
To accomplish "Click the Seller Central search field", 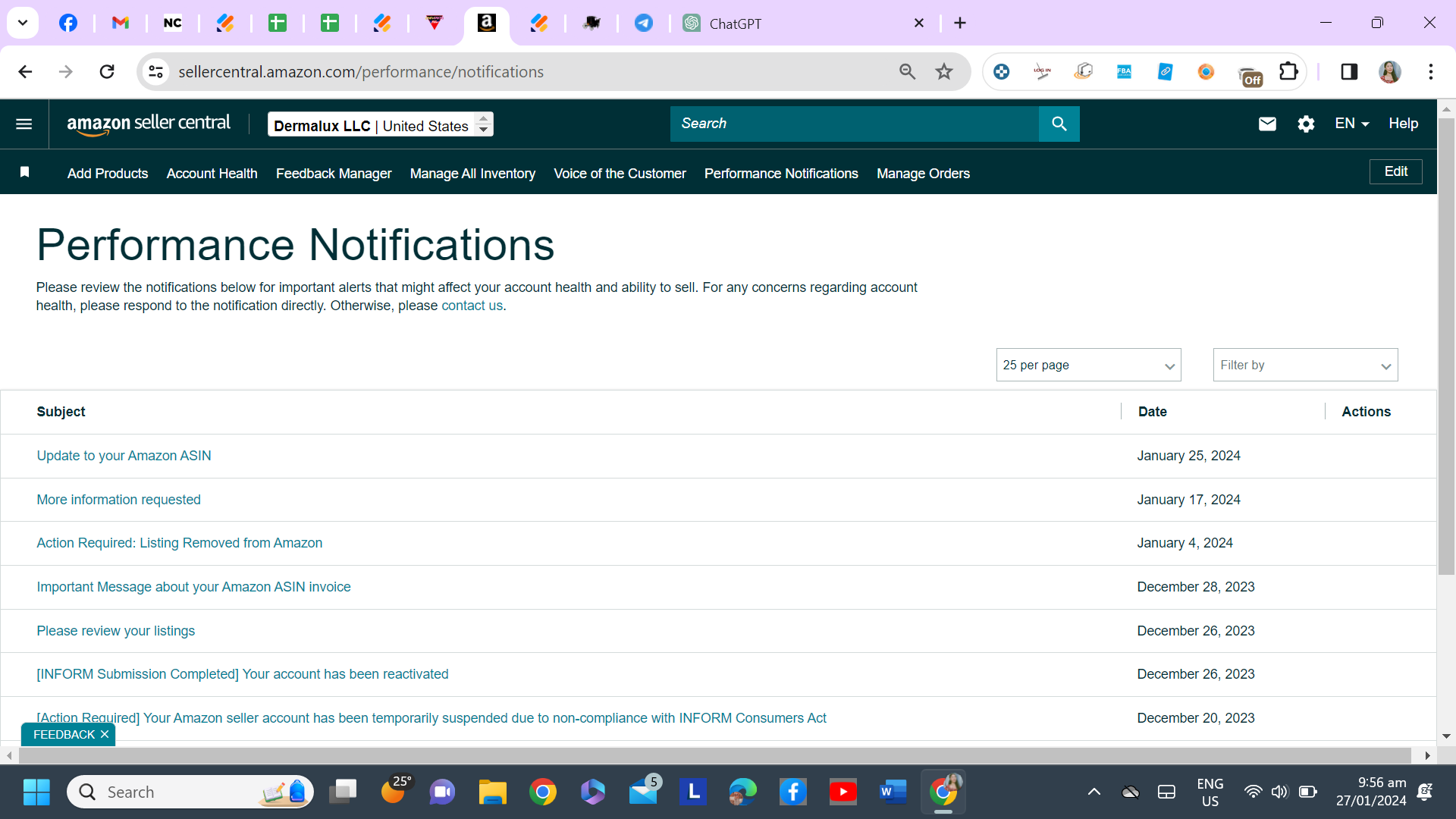I will click(855, 124).
